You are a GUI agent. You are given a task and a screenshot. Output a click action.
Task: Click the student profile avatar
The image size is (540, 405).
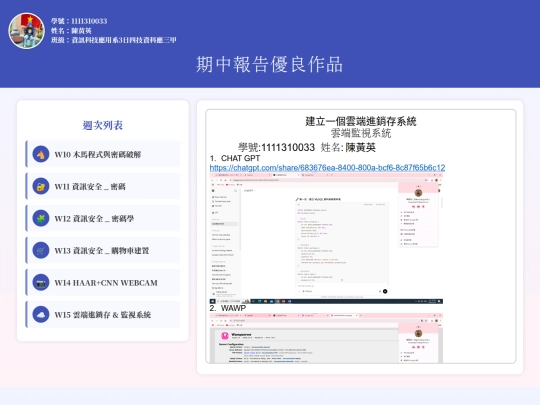point(27,31)
